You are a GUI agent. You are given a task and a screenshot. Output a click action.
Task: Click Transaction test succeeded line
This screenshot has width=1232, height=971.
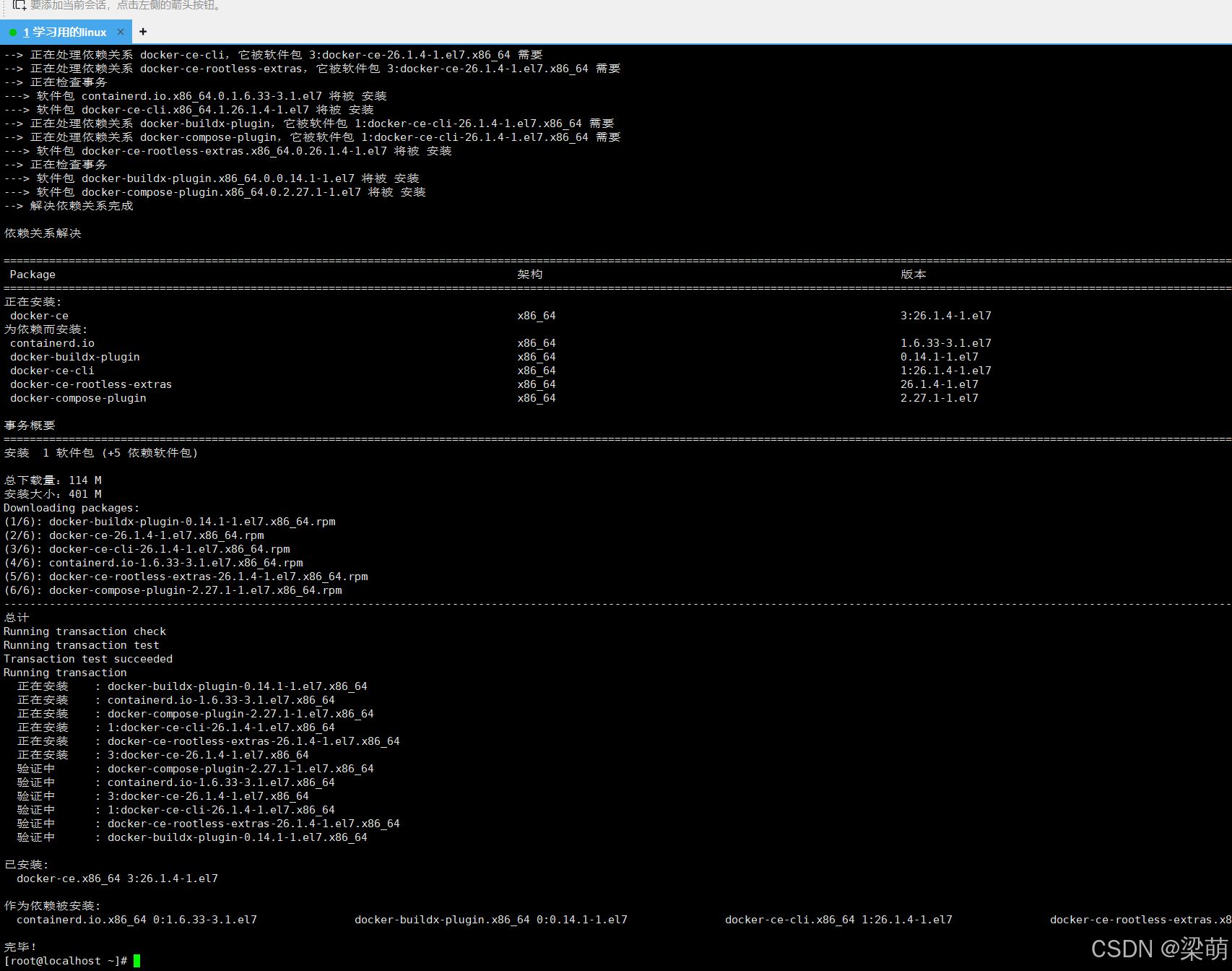point(88,659)
